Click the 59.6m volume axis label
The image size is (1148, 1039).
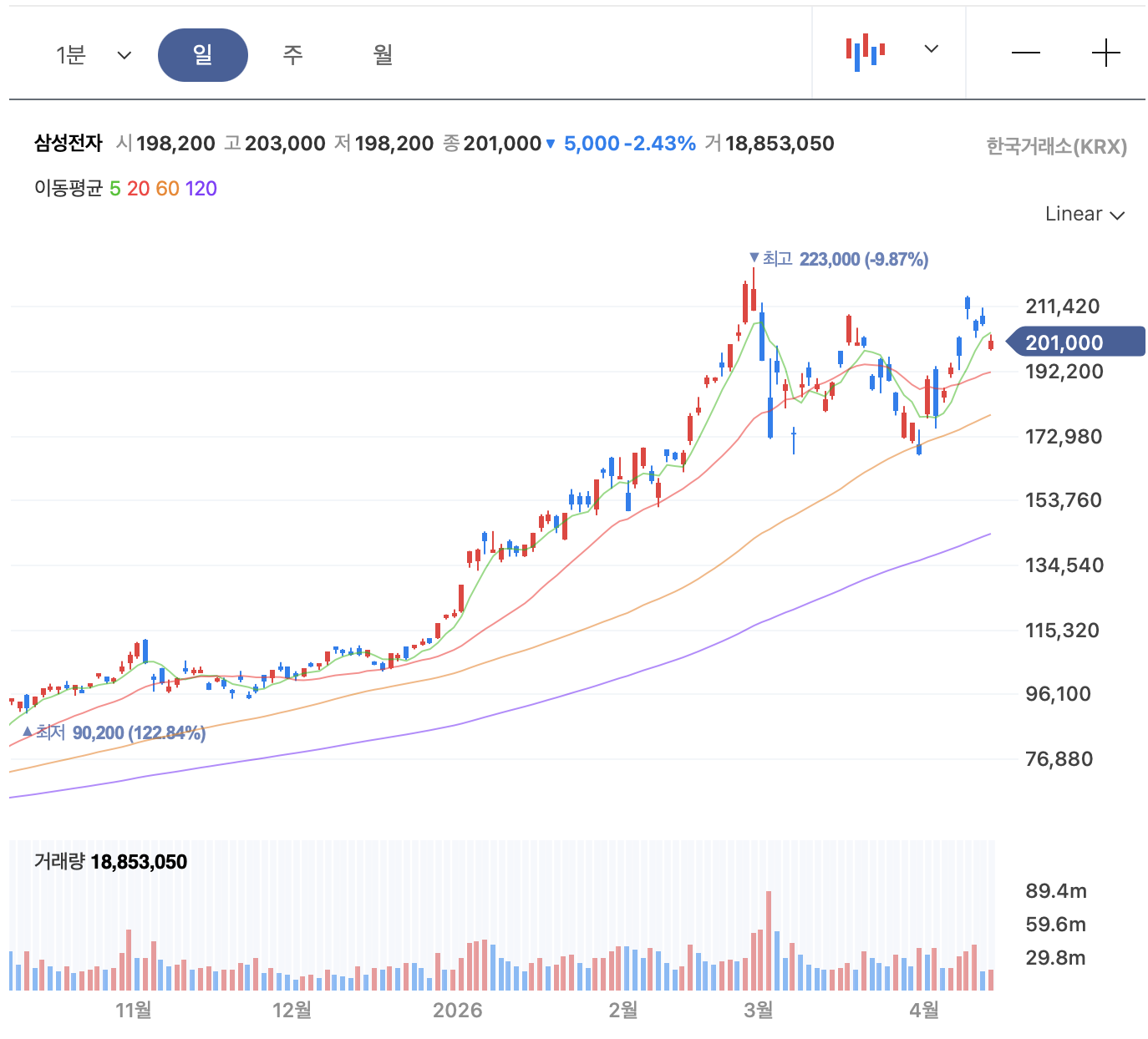coord(1056,925)
